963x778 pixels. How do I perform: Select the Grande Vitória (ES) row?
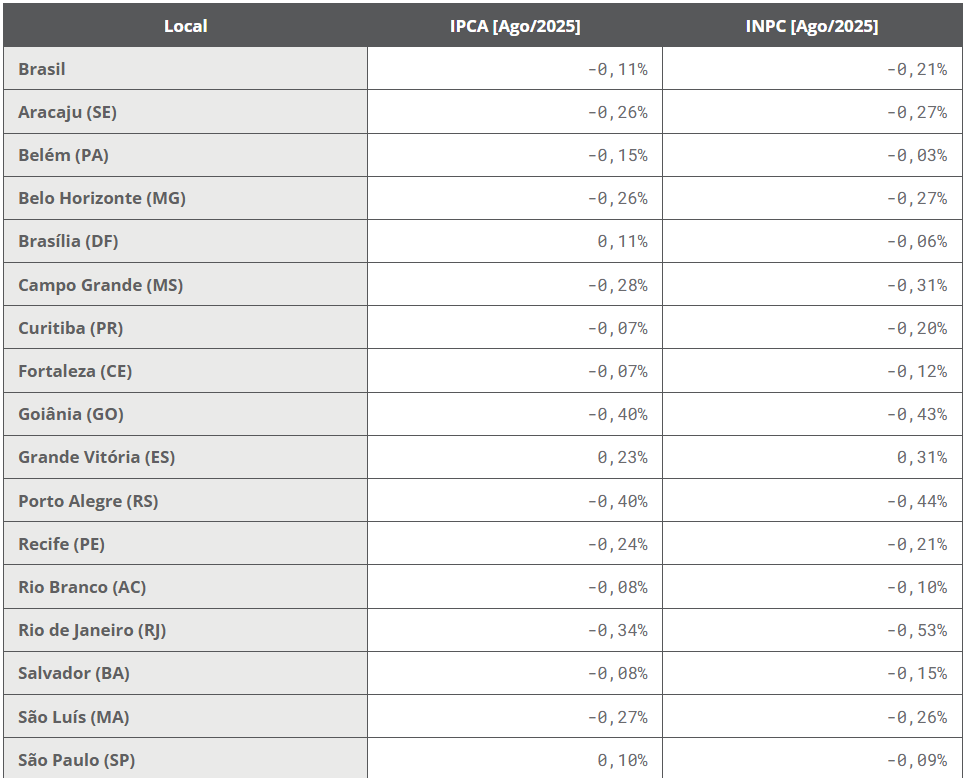[96, 457]
